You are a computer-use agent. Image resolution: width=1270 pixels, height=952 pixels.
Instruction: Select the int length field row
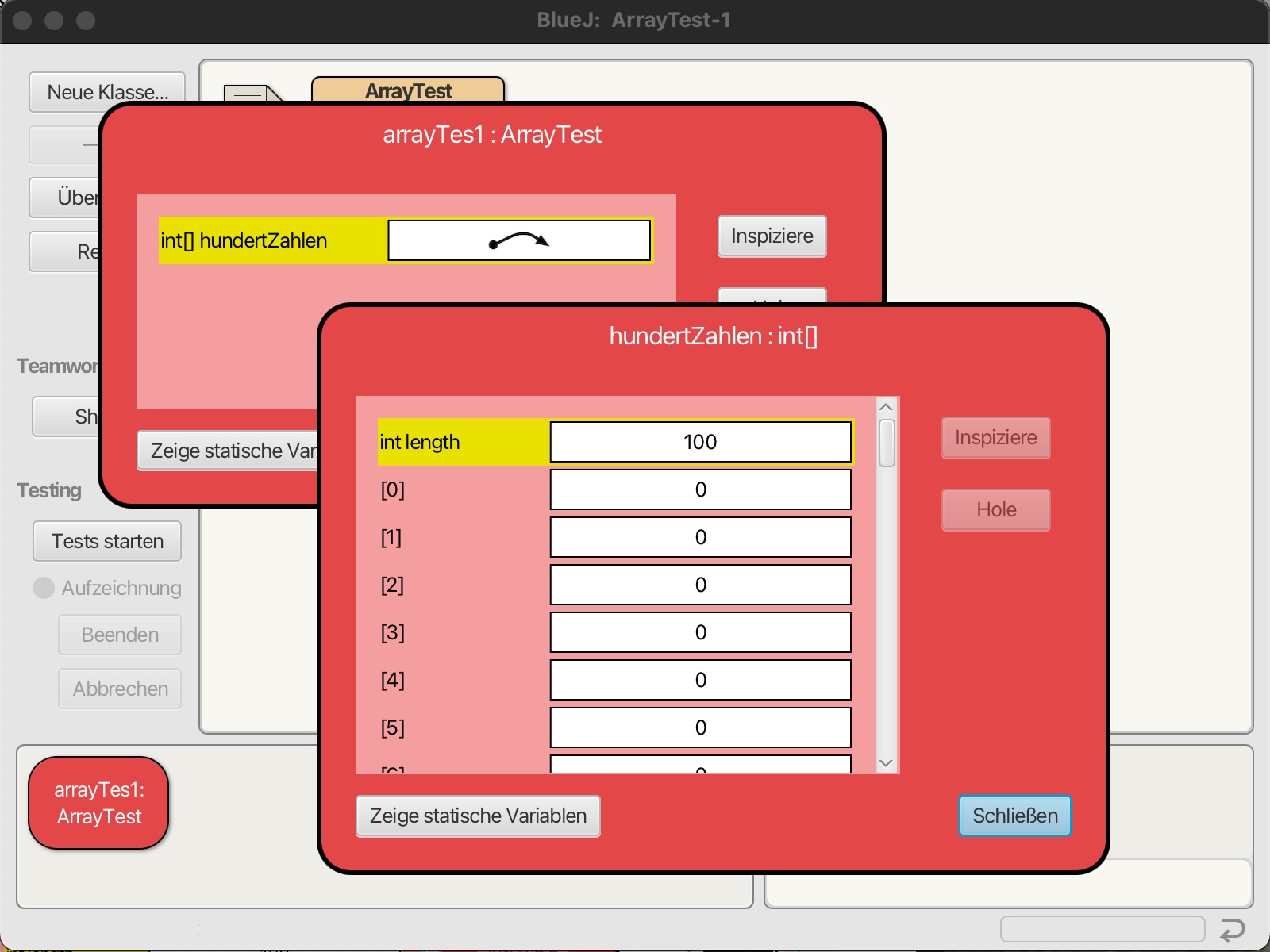pyautogui.click(x=614, y=442)
